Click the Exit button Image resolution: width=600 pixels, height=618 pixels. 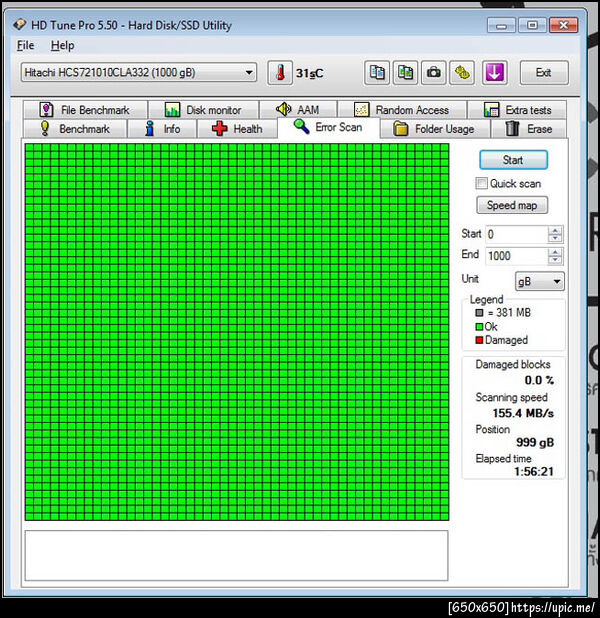click(544, 73)
